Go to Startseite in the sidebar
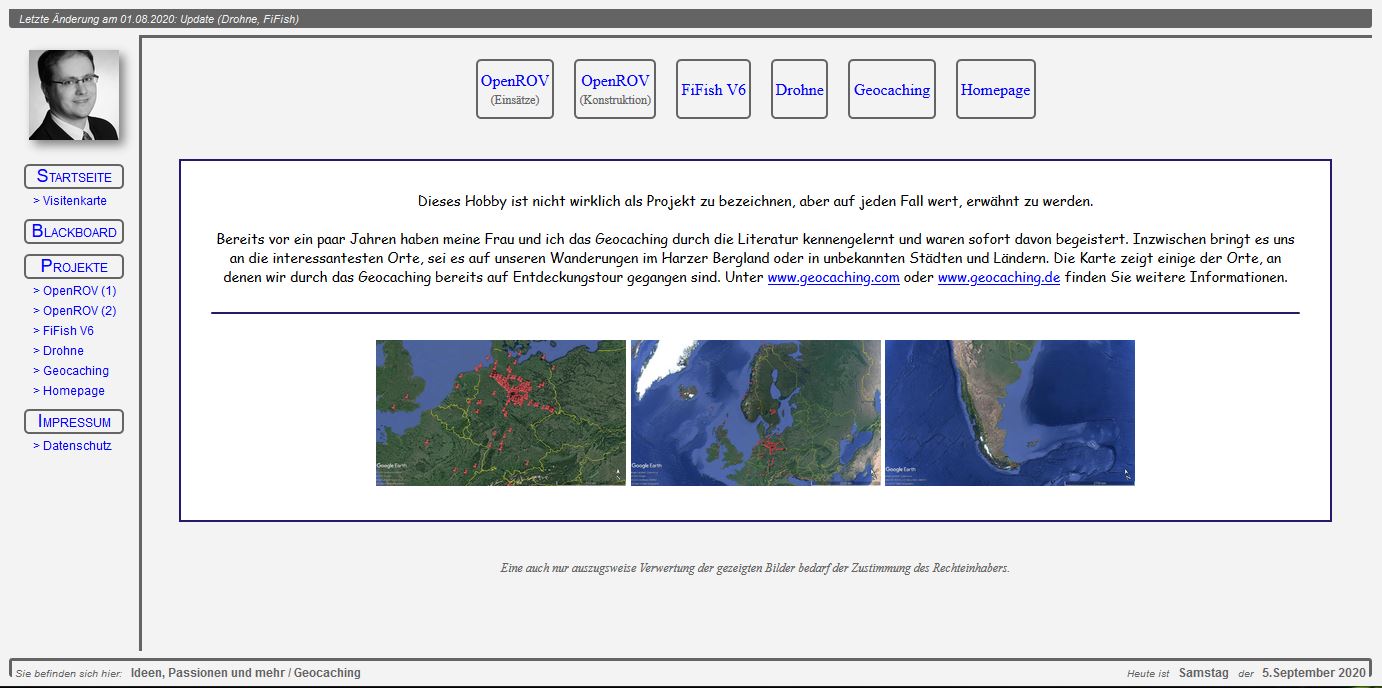The image size is (1382, 688). pyautogui.click(x=74, y=177)
